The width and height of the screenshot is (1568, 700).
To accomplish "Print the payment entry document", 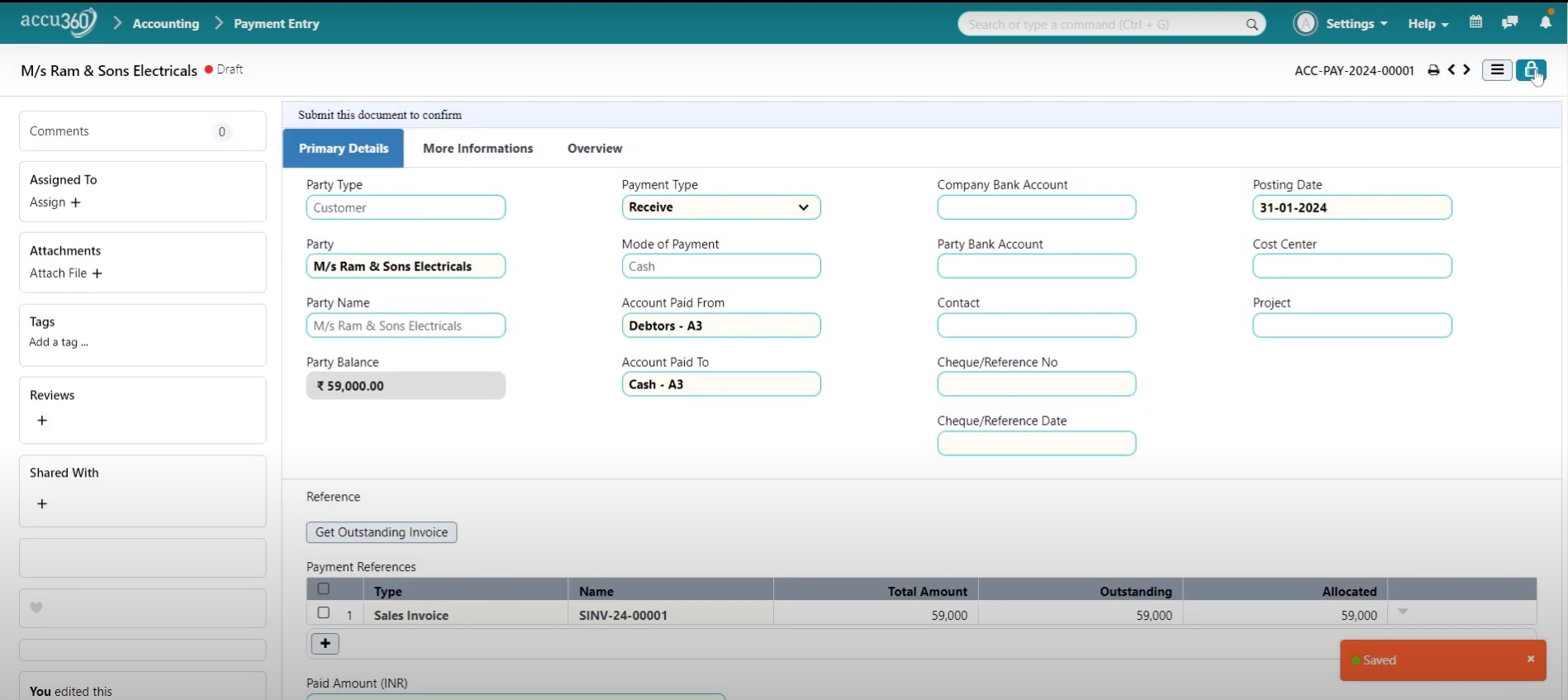I will tap(1433, 70).
